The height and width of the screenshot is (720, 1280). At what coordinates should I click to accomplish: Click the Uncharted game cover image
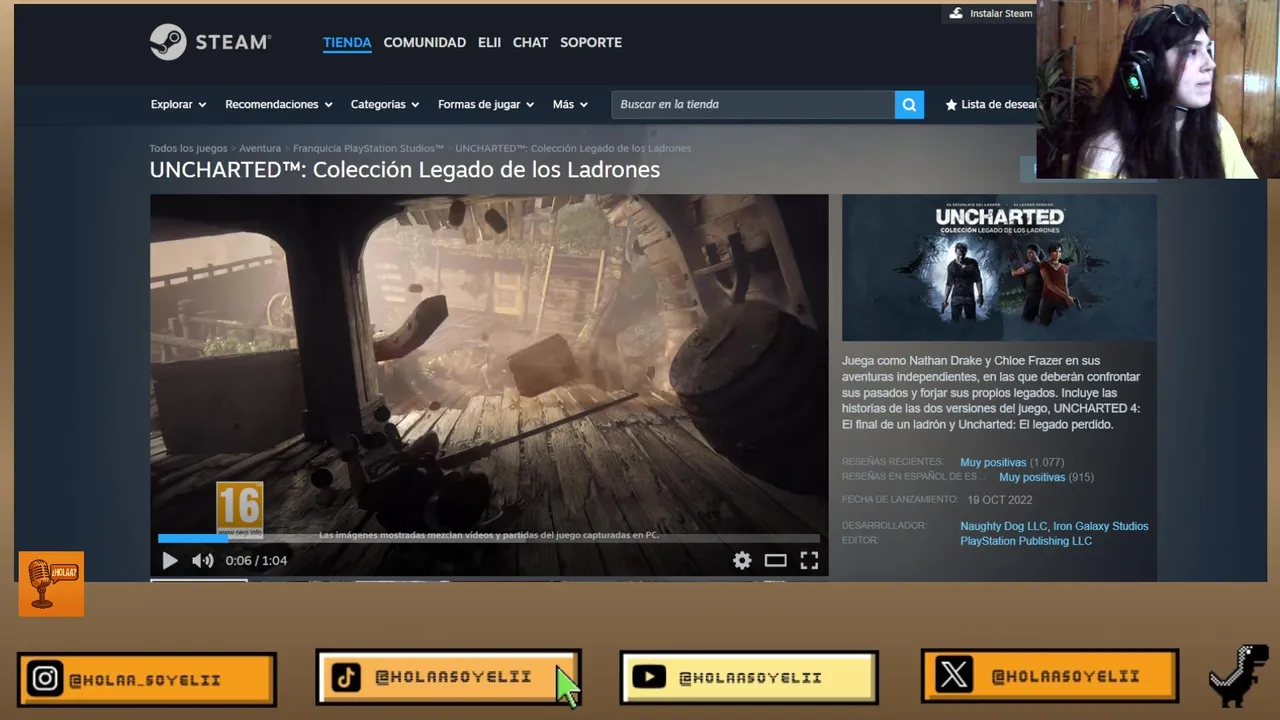(x=999, y=268)
